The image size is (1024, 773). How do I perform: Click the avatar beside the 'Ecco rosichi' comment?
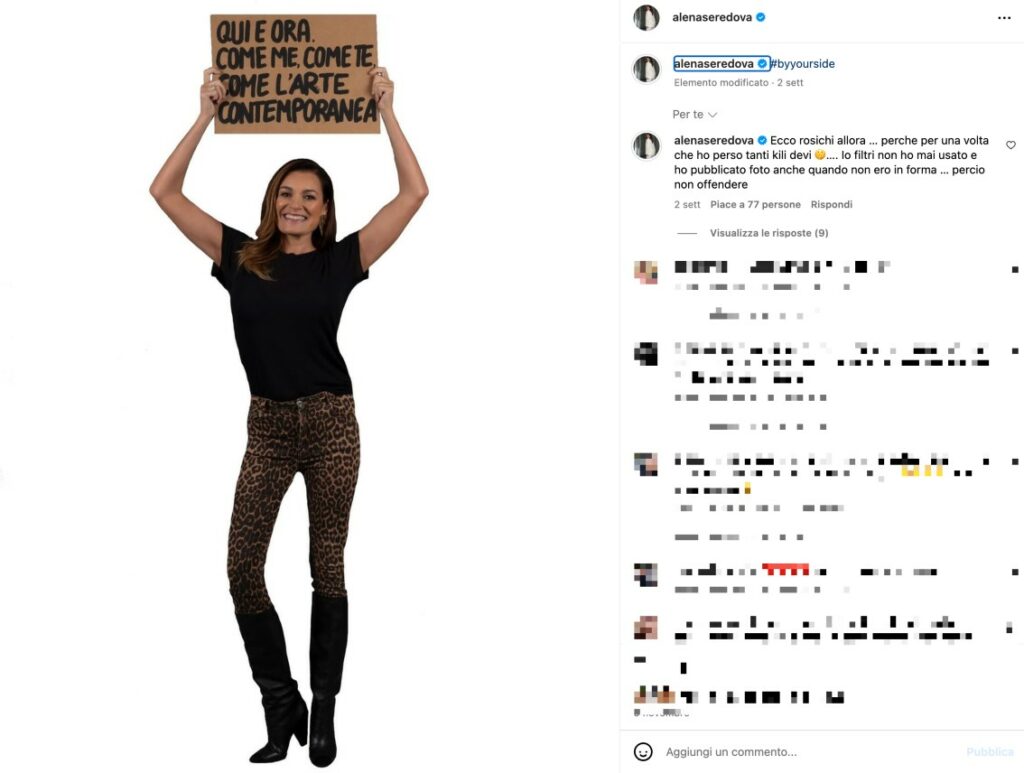(647, 146)
